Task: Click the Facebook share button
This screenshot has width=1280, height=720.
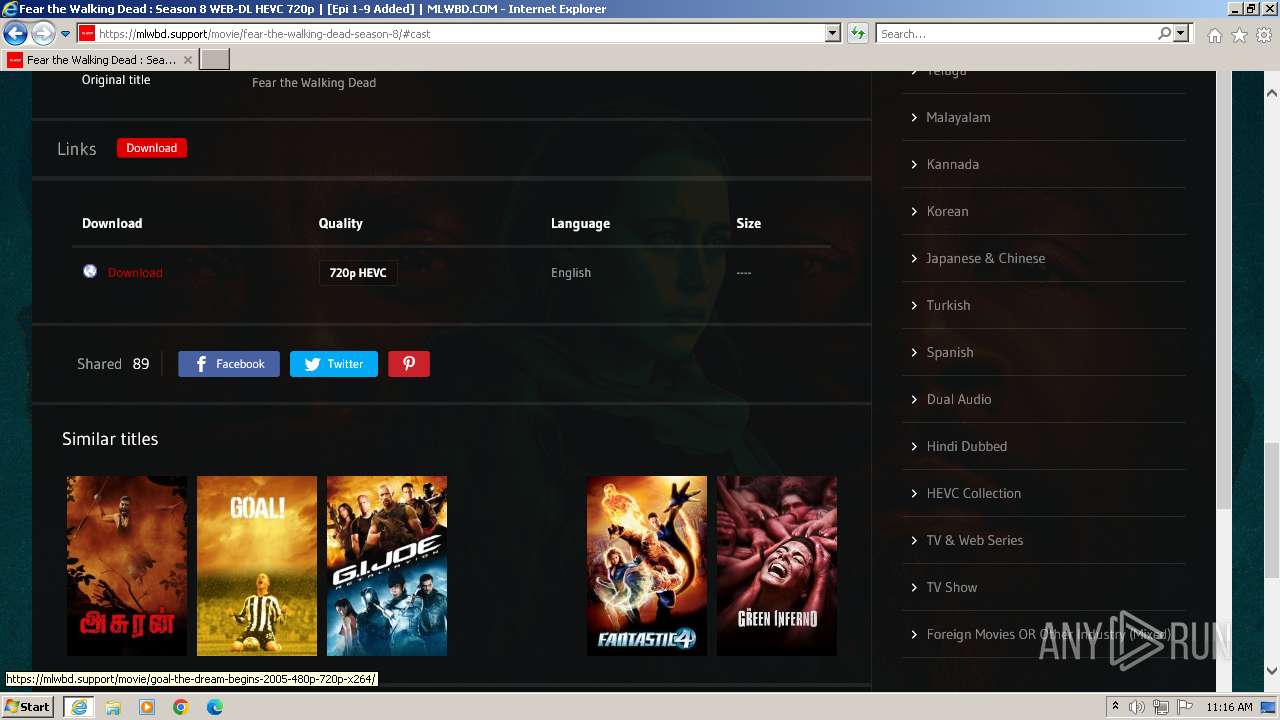Action: (x=229, y=364)
